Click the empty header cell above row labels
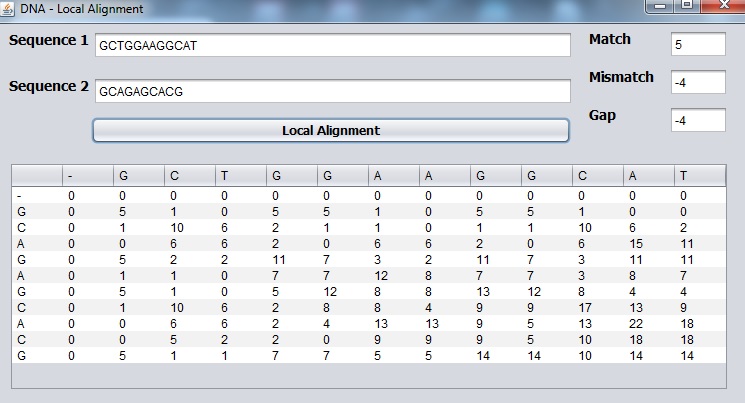Screen dimensions: 745x403 point(37,176)
